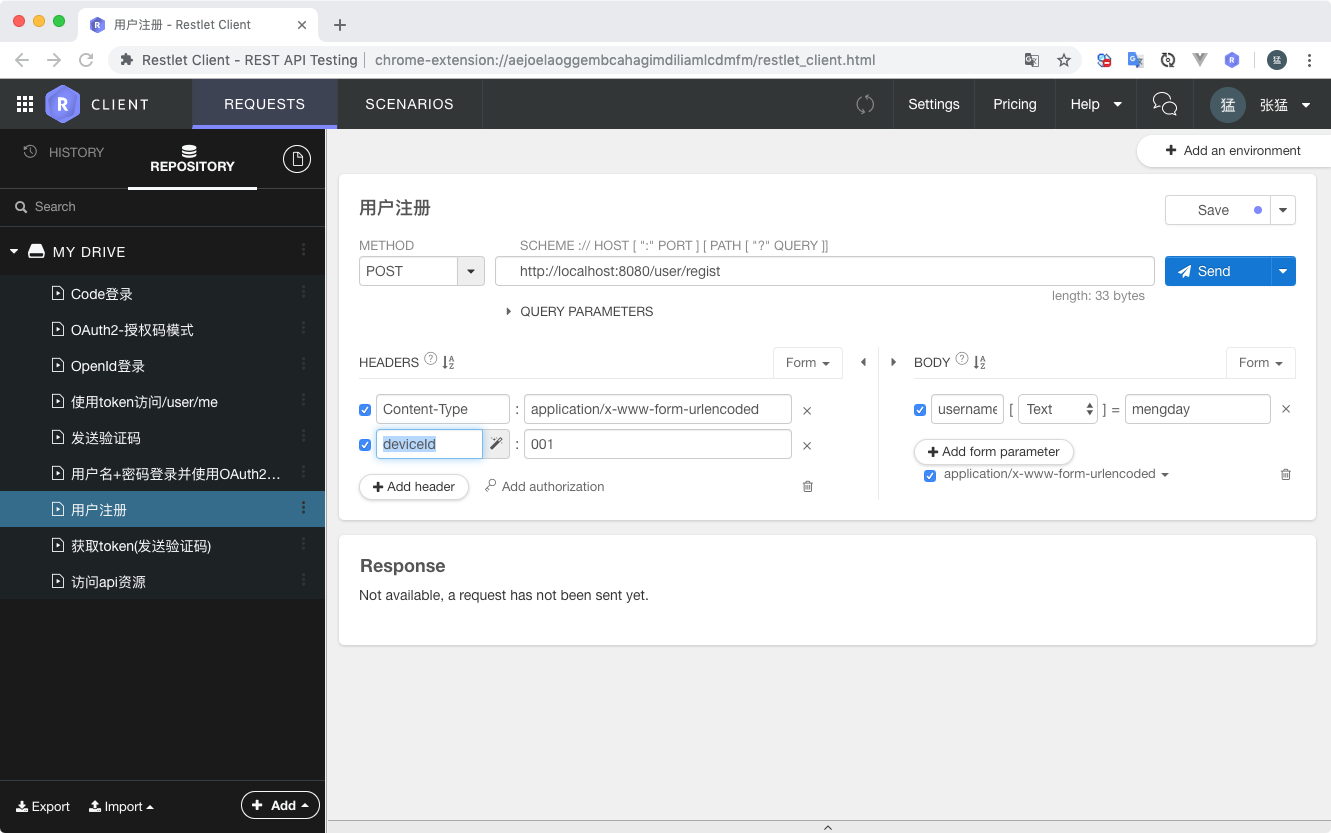Remove the Content-Type header row

[807, 410]
